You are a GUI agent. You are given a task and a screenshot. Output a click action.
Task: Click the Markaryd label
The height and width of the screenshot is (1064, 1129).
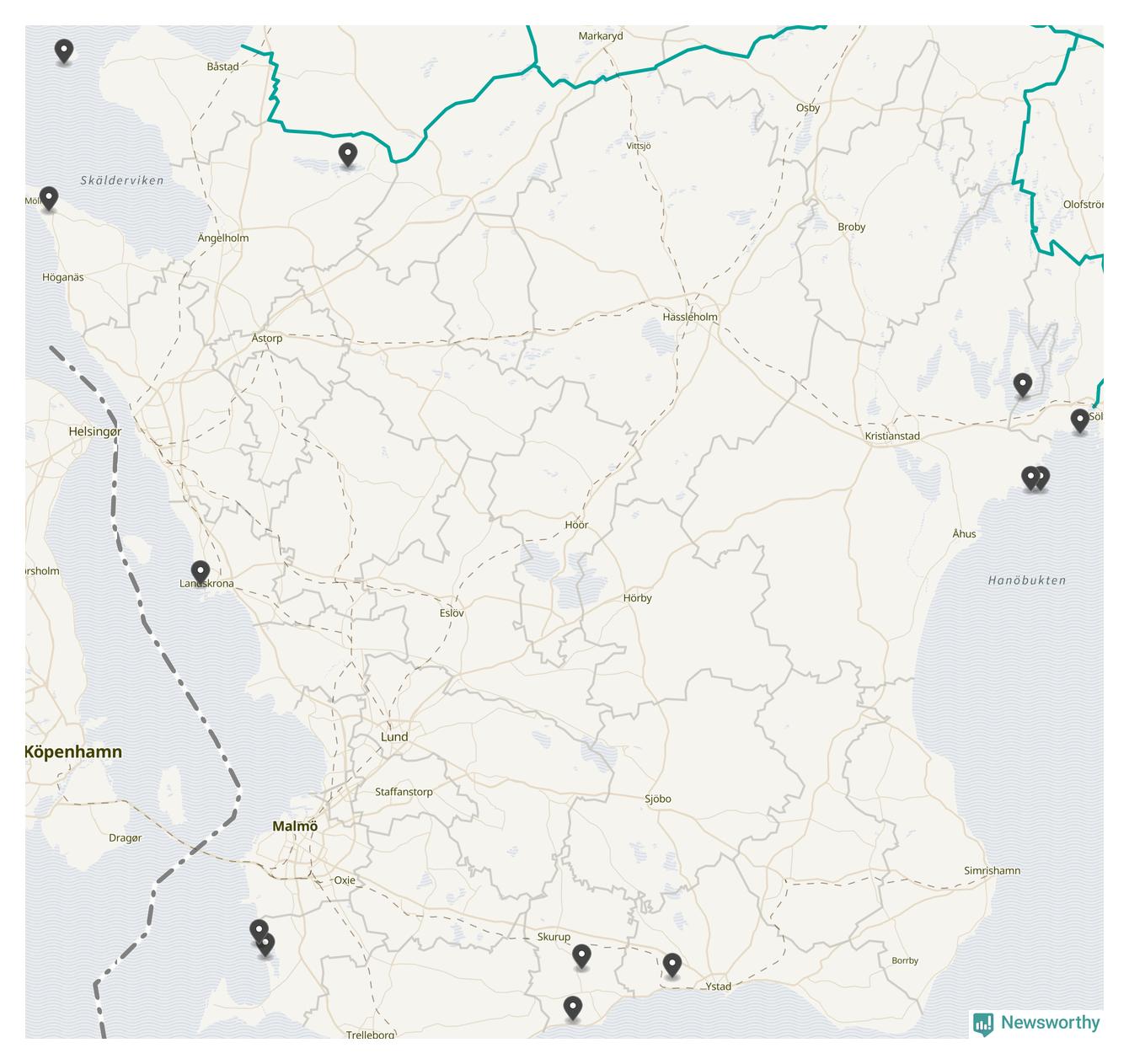pyautogui.click(x=601, y=35)
